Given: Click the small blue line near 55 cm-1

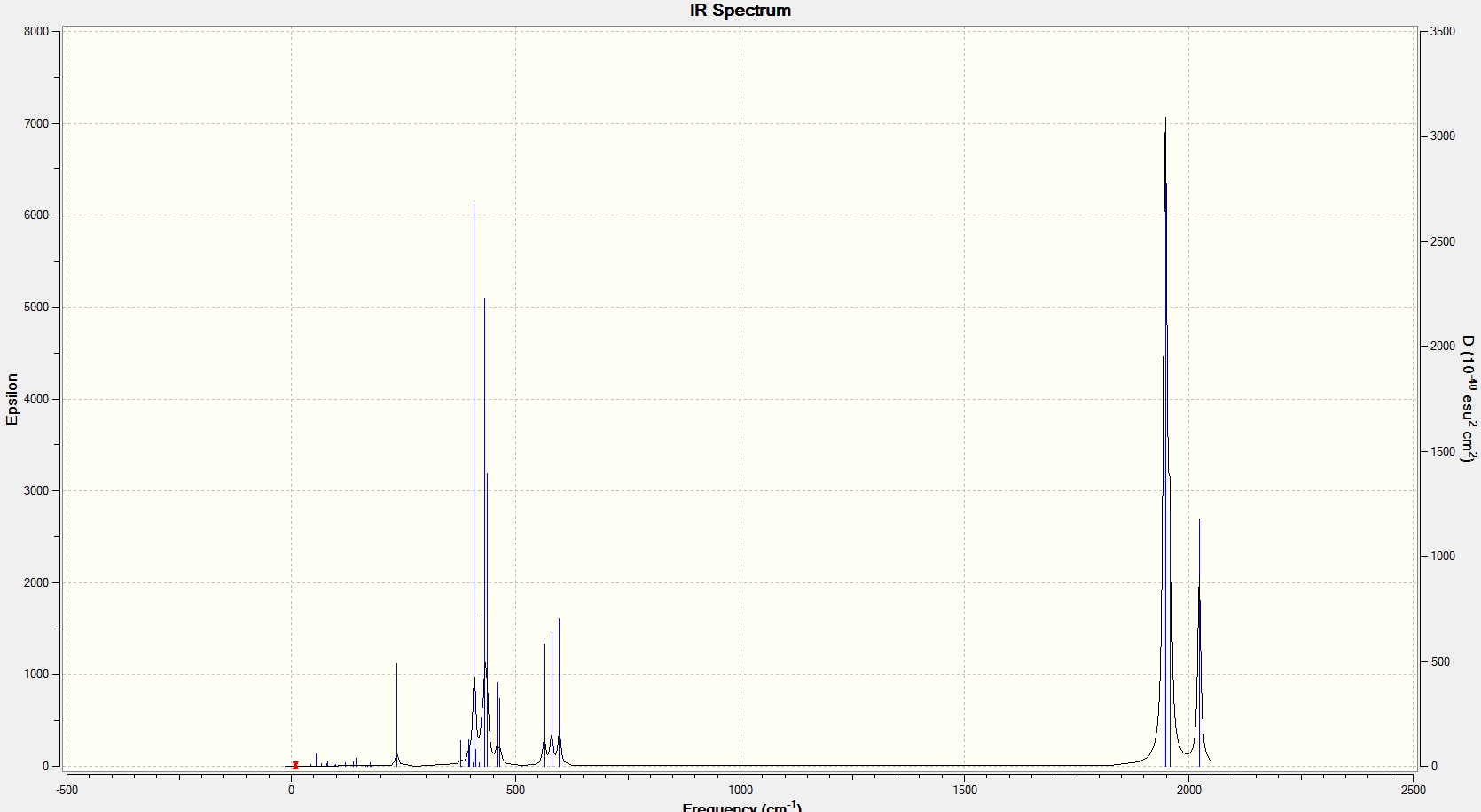Looking at the screenshot, I should (x=316, y=760).
